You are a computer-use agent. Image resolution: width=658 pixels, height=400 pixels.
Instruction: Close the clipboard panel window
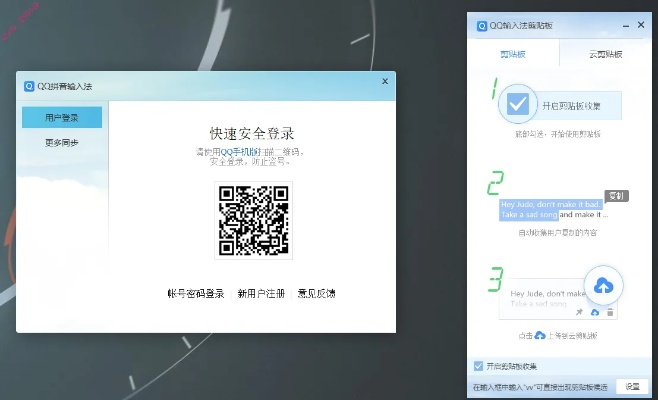click(x=640, y=25)
